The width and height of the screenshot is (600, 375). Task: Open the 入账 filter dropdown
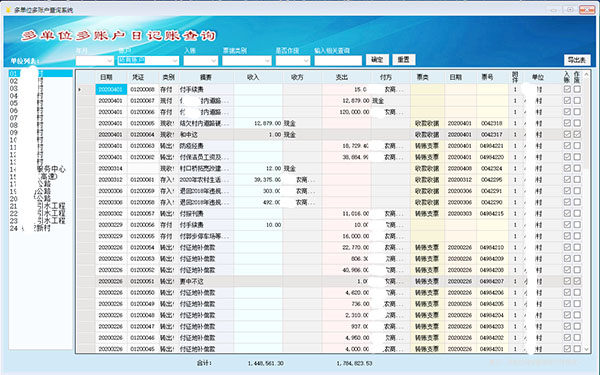[214, 61]
